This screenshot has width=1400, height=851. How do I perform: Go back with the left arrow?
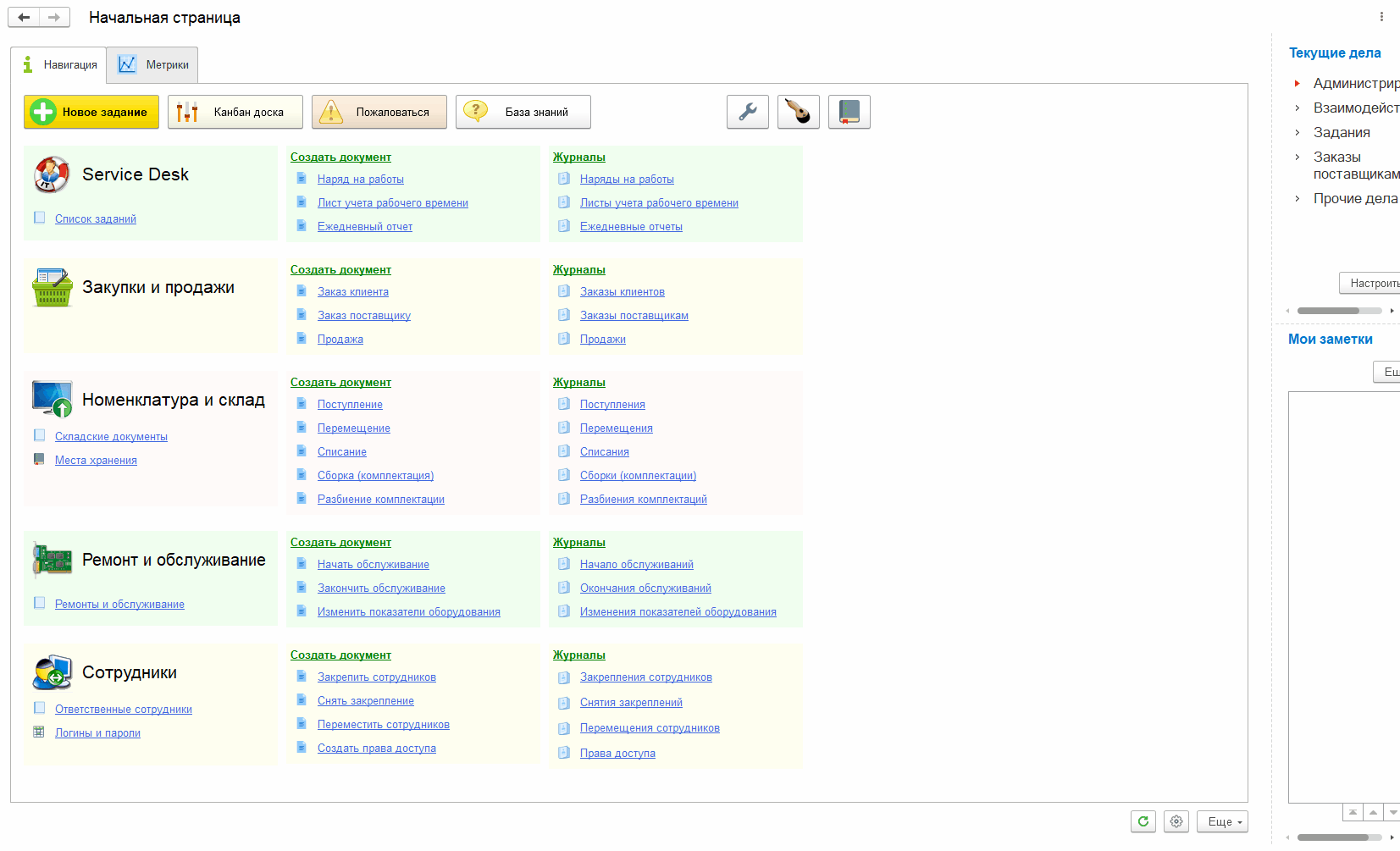click(24, 18)
